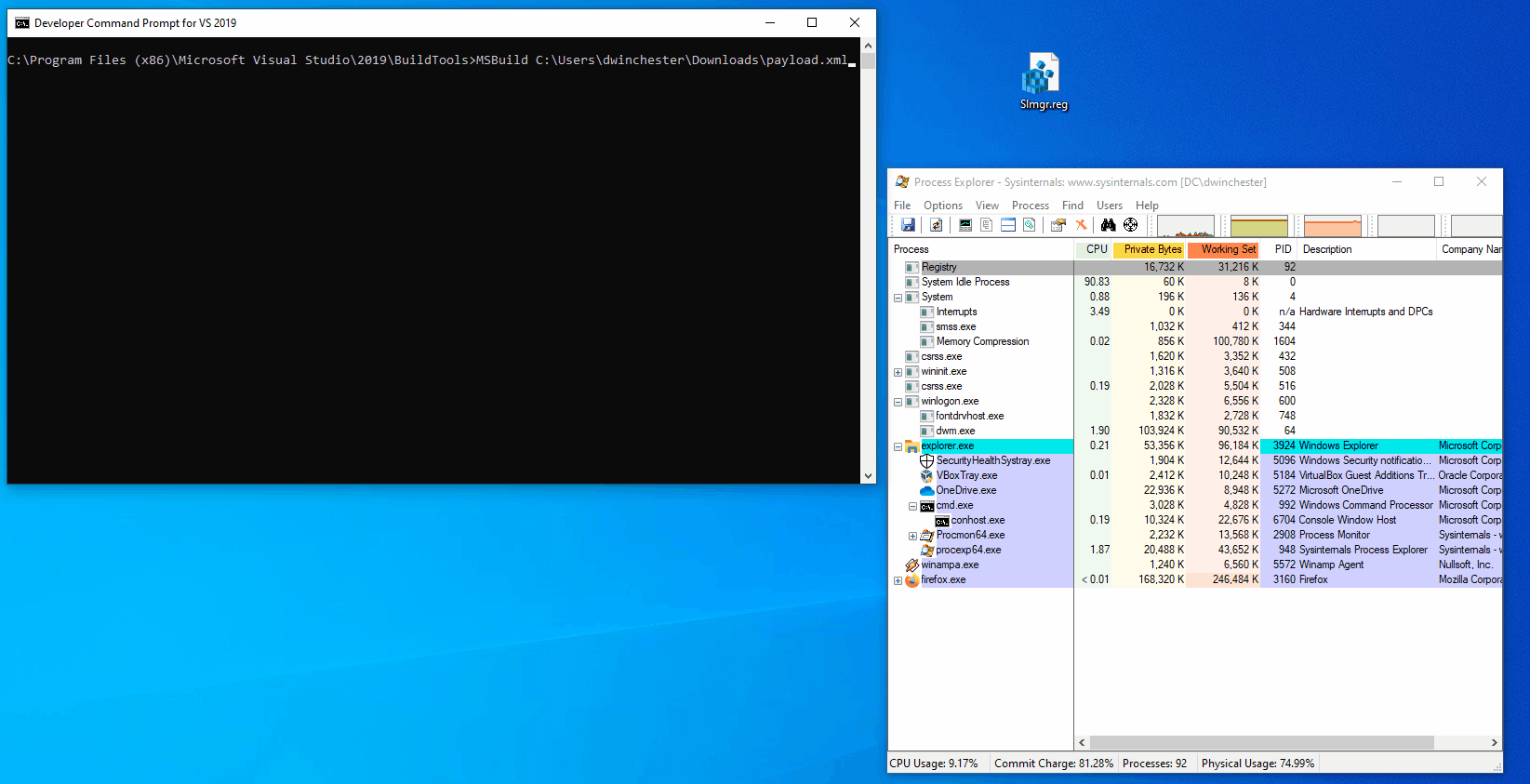The width and height of the screenshot is (1530, 784).
Task: Click the explorer.exe folder icon
Action: (912, 446)
